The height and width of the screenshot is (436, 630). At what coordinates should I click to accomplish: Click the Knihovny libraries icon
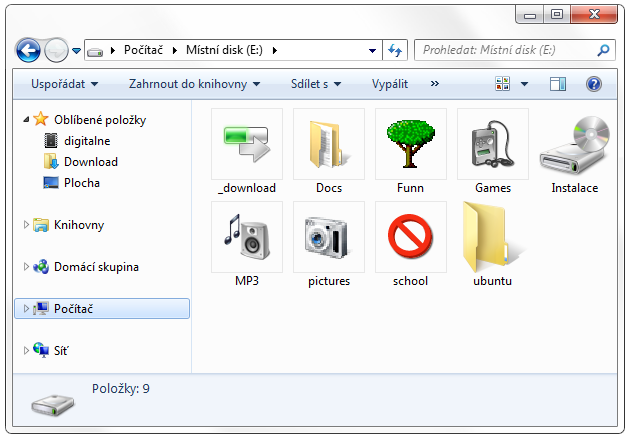pyautogui.click(x=41, y=225)
